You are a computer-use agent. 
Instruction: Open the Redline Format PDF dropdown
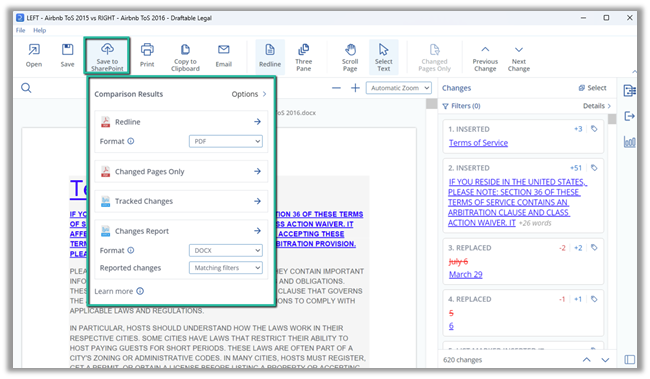[226, 141]
